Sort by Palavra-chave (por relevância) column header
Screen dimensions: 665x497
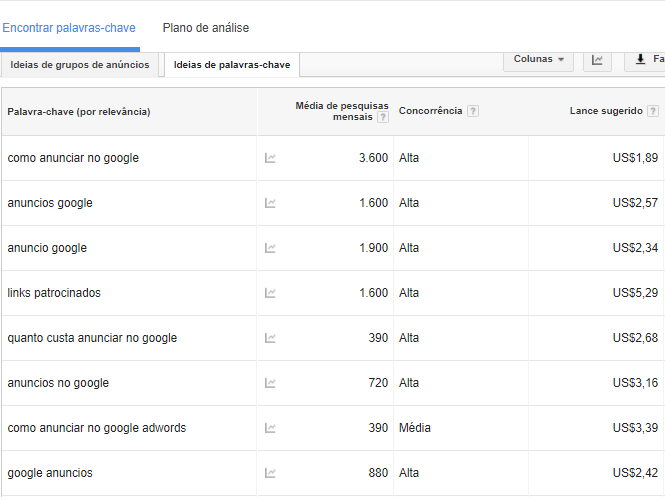[79, 112]
